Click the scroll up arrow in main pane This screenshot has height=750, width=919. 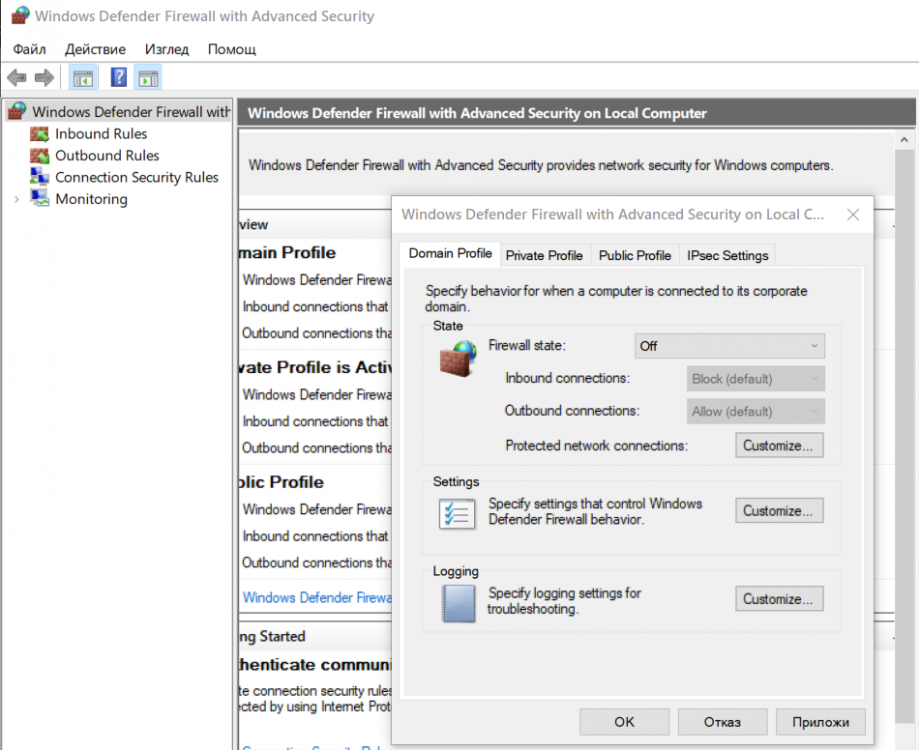click(x=904, y=140)
